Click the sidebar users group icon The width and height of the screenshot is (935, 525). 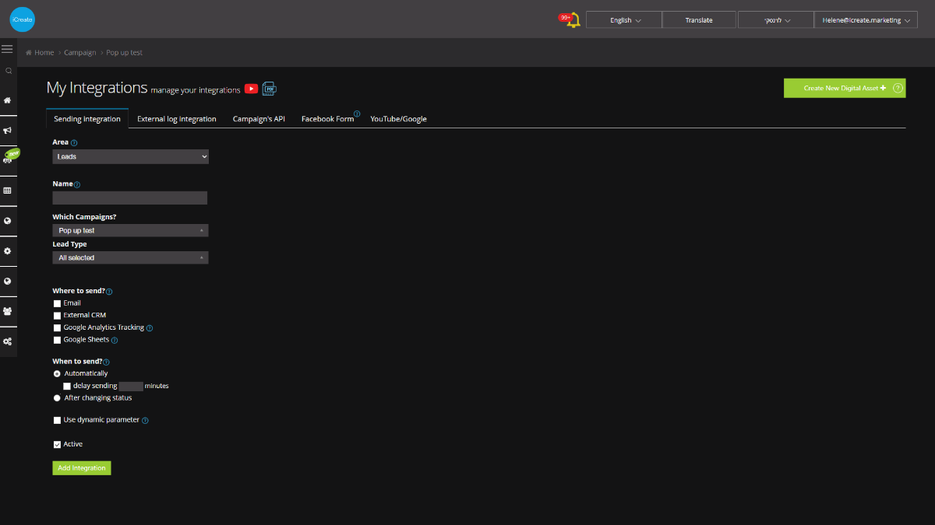[x=7, y=311]
